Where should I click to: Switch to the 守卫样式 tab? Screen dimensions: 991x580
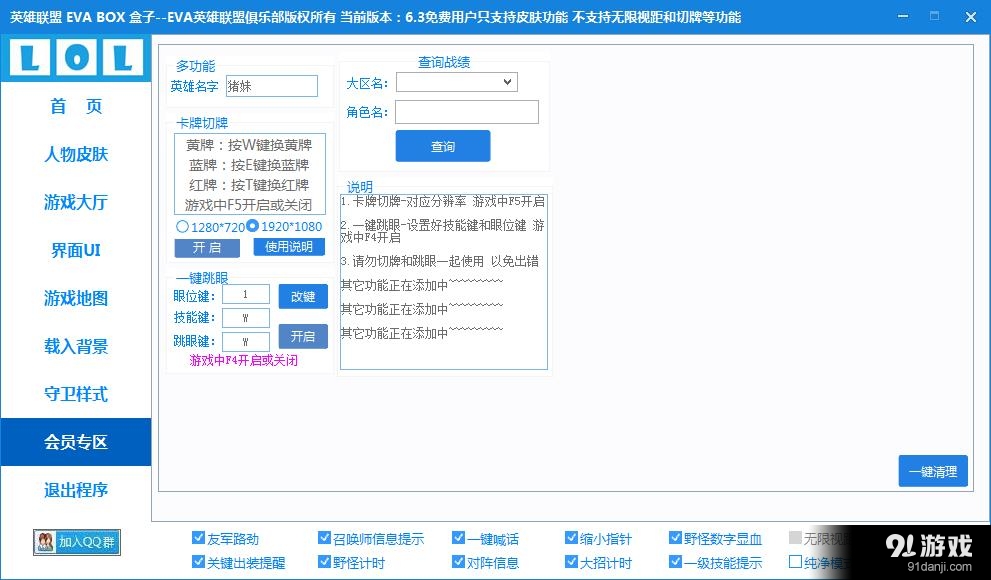point(76,394)
